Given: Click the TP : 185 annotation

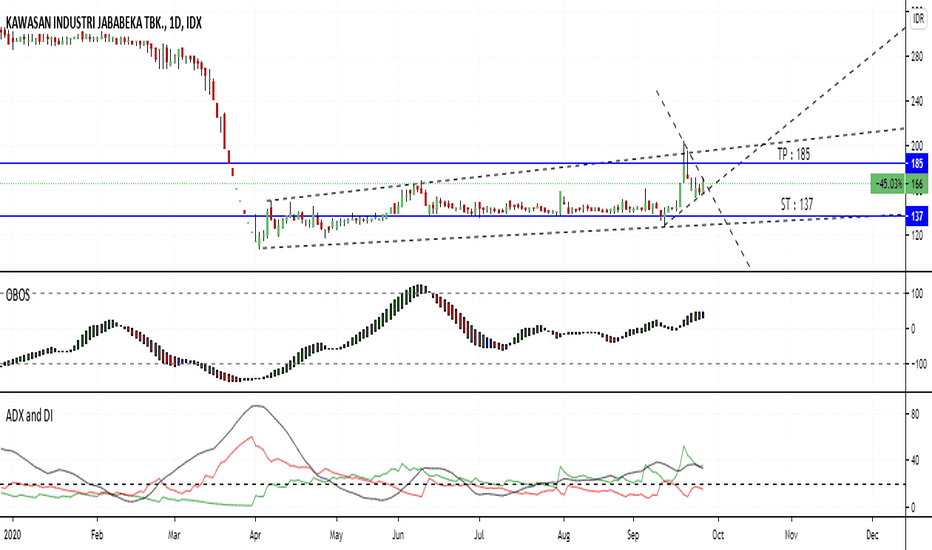Looking at the screenshot, I should click(794, 155).
